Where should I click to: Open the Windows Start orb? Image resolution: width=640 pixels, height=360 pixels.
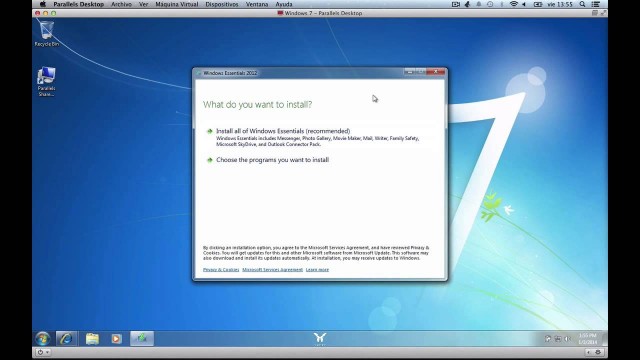[x=42, y=338]
